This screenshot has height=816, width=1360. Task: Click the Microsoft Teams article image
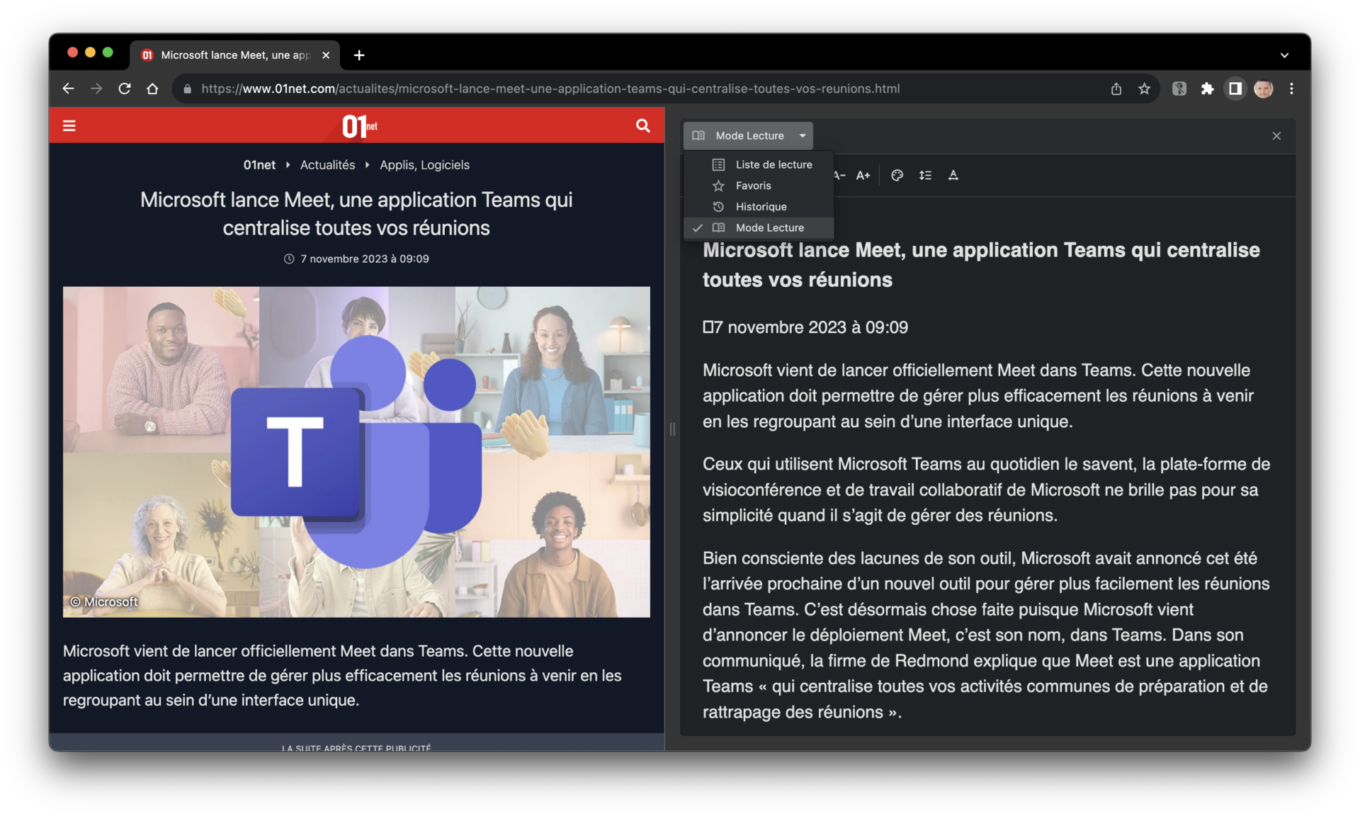click(x=356, y=452)
